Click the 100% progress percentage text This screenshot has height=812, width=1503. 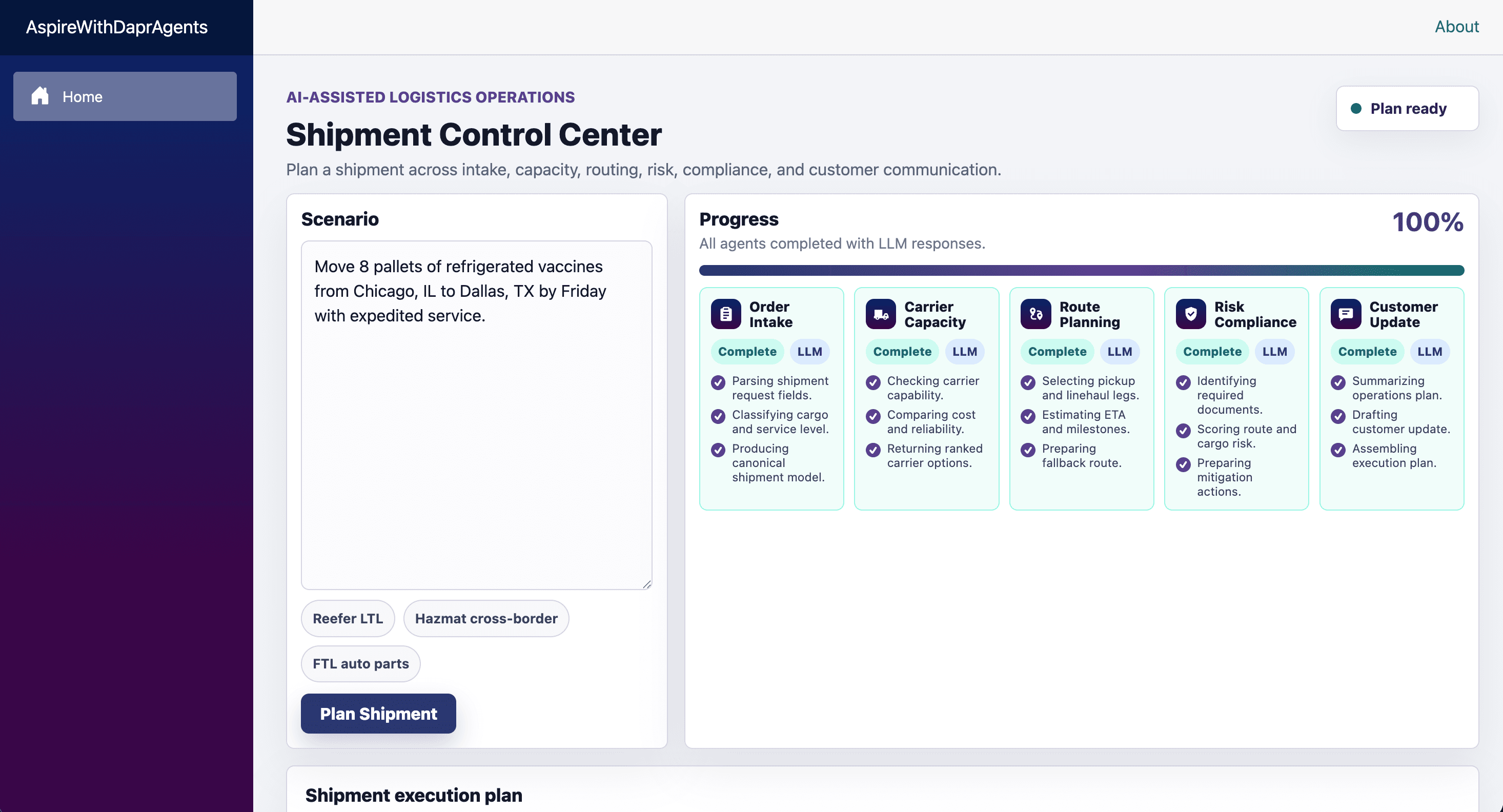pyautogui.click(x=1428, y=221)
